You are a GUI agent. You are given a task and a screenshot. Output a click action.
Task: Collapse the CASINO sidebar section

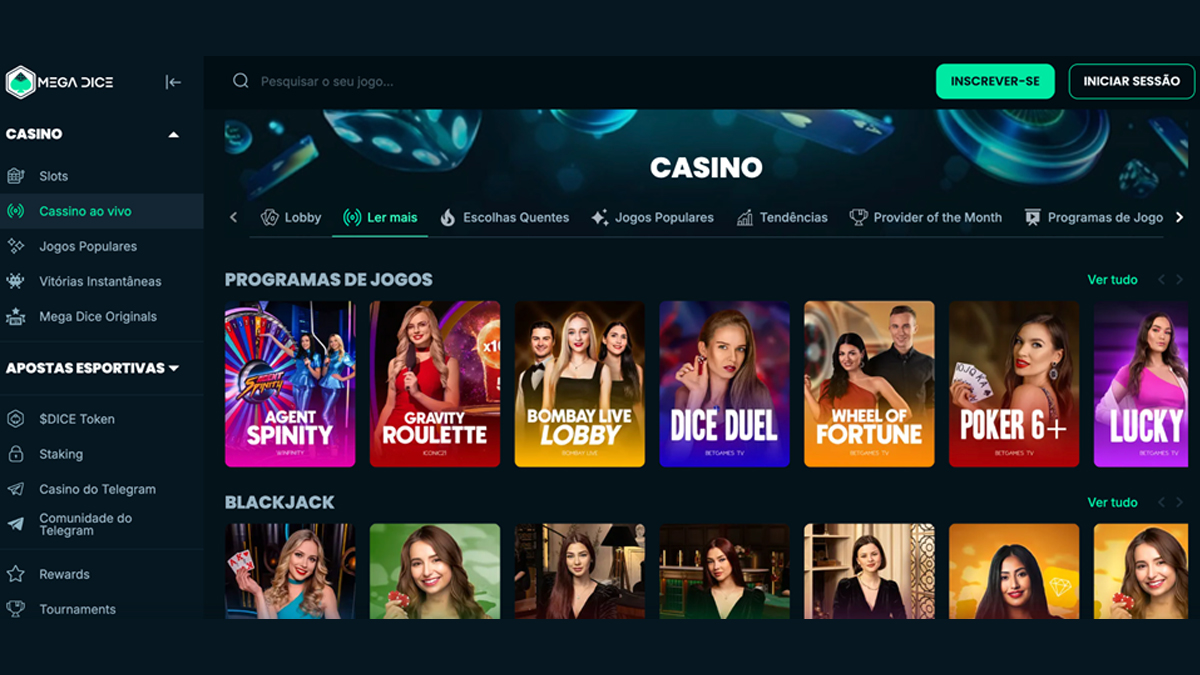[173, 134]
